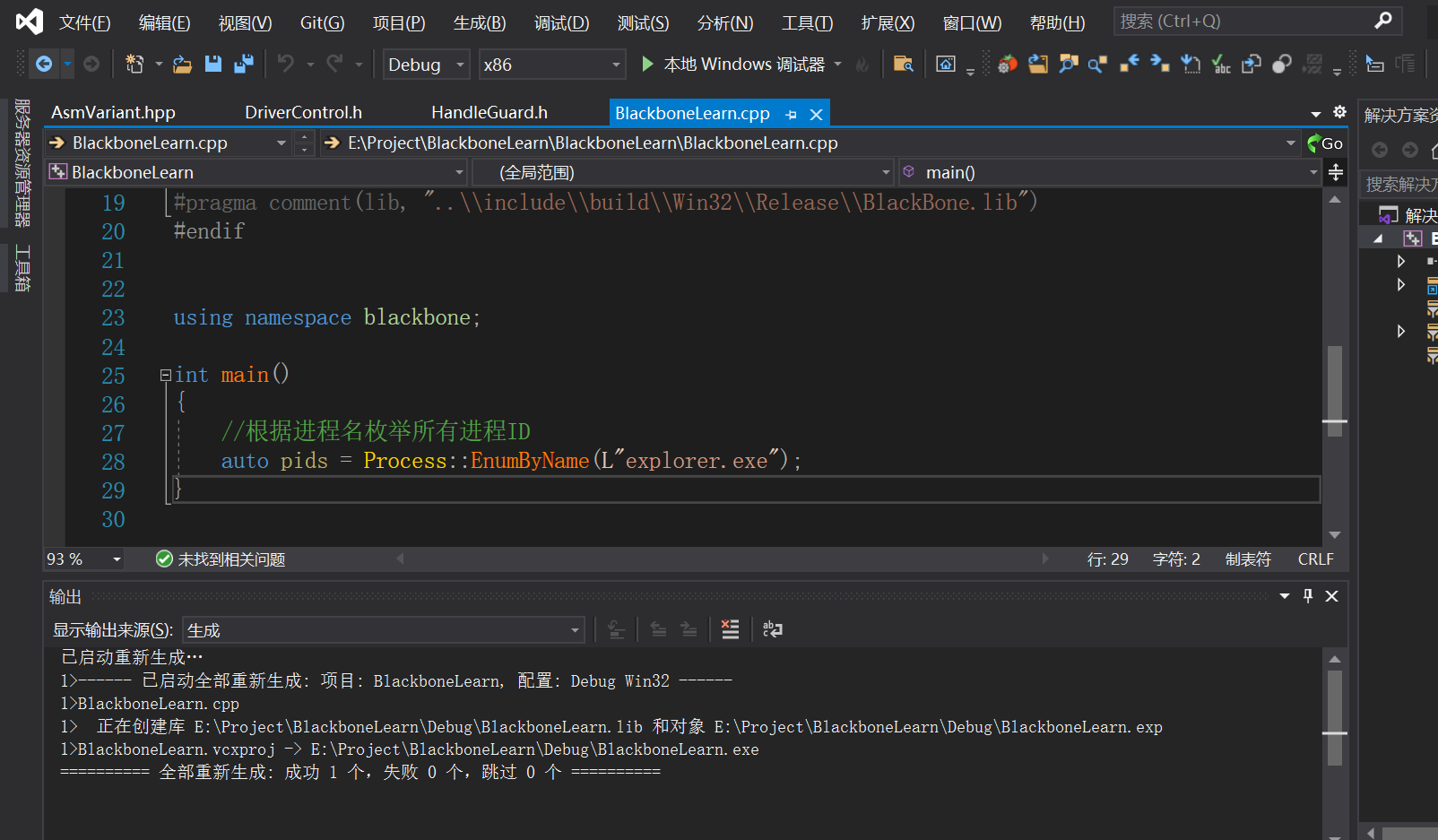Open the Debug configuration dropdown
The height and width of the screenshot is (840, 1438).
[x=426, y=65]
